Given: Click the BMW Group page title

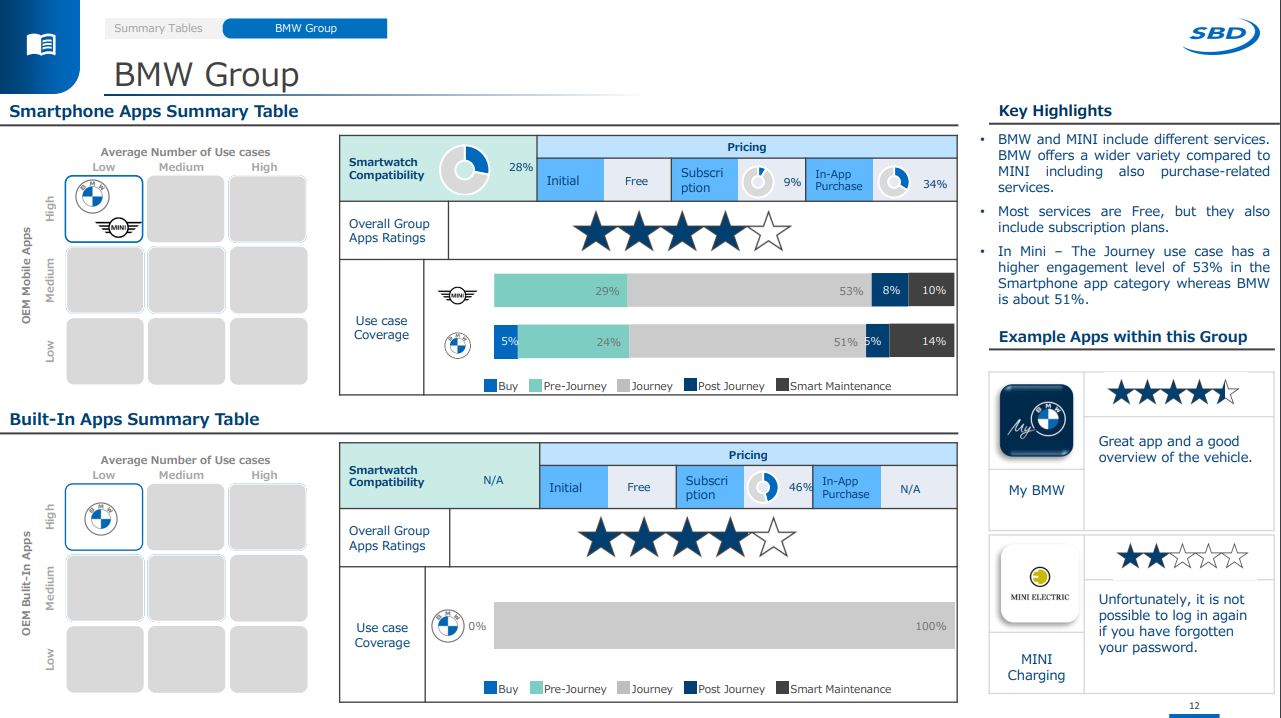Looking at the screenshot, I should (206, 74).
